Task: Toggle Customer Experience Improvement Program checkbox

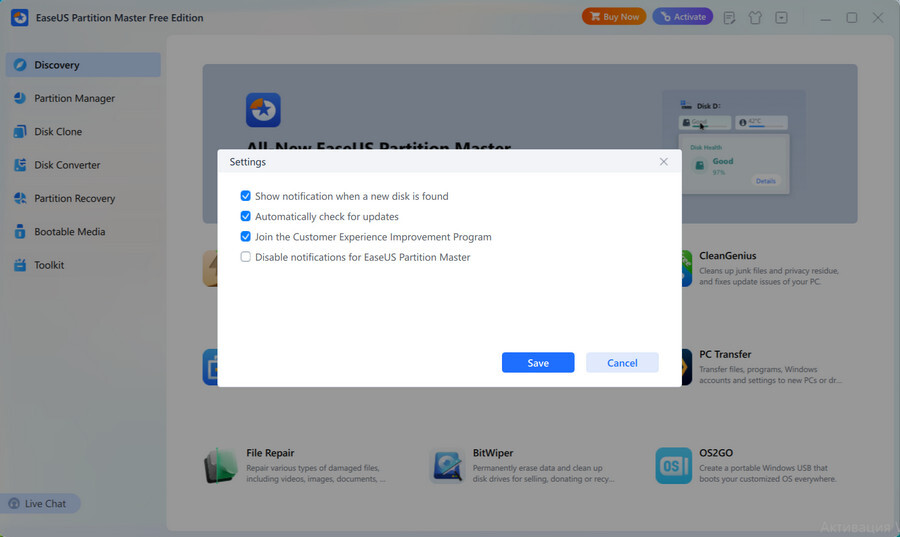Action: 246,236
